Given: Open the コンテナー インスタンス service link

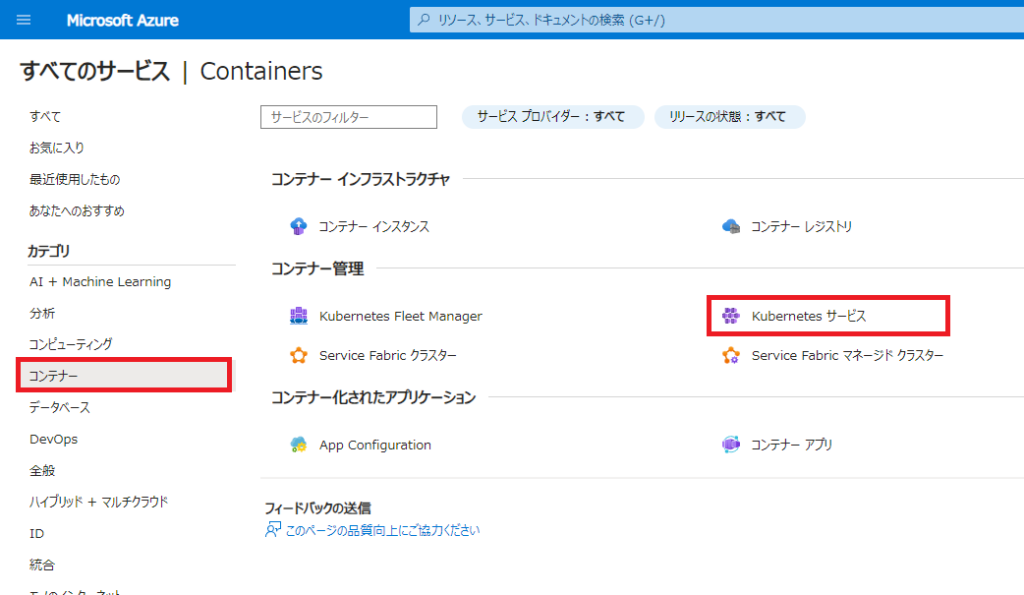Looking at the screenshot, I should click(x=374, y=227).
